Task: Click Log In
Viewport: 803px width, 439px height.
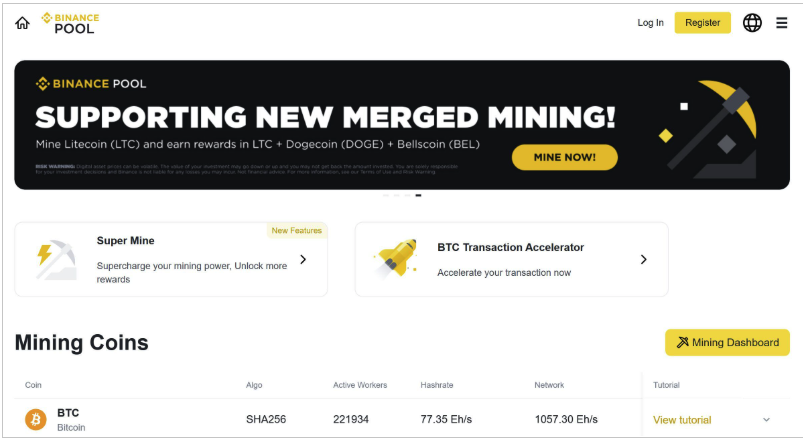Action: pos(650,23)
